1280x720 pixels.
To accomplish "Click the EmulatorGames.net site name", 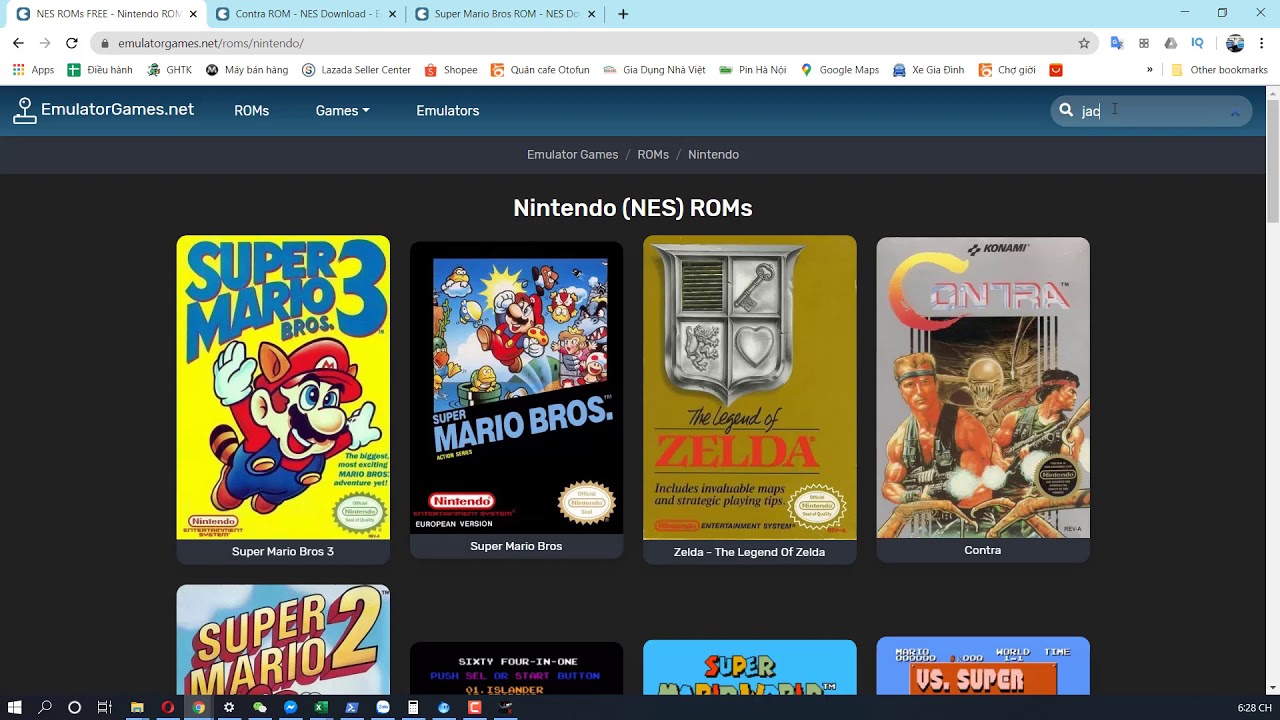I will (117, 110).
